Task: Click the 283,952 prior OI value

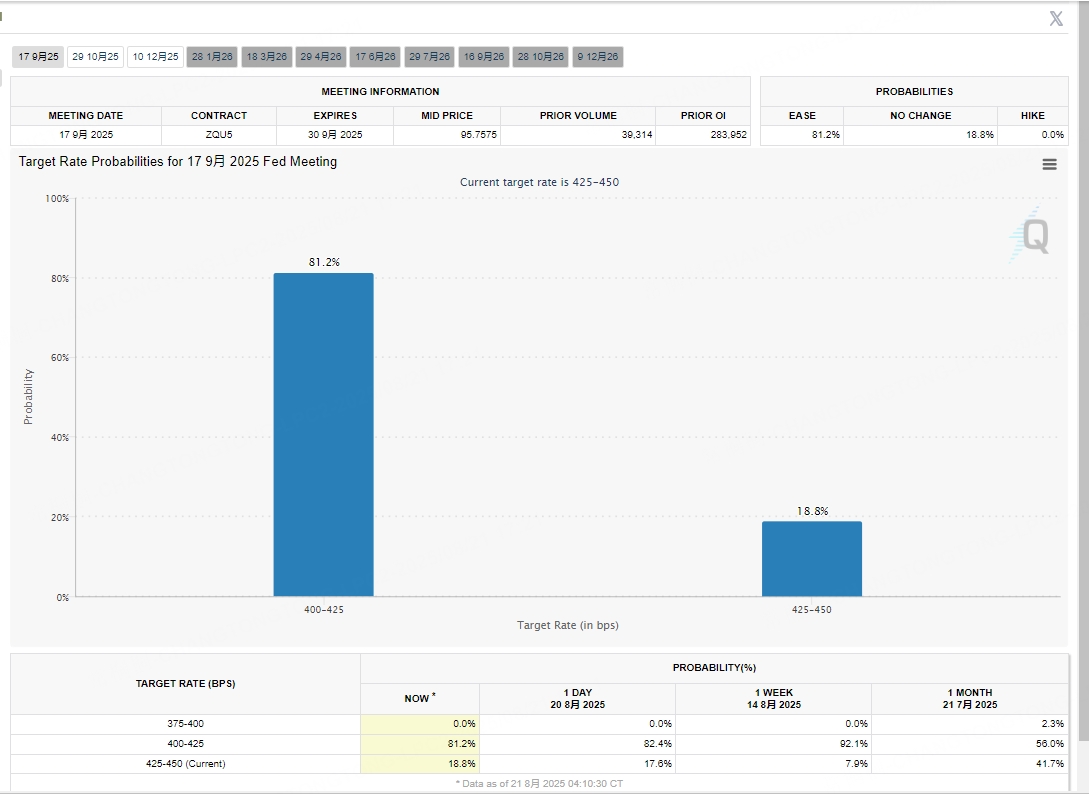Action: point(729,135)
